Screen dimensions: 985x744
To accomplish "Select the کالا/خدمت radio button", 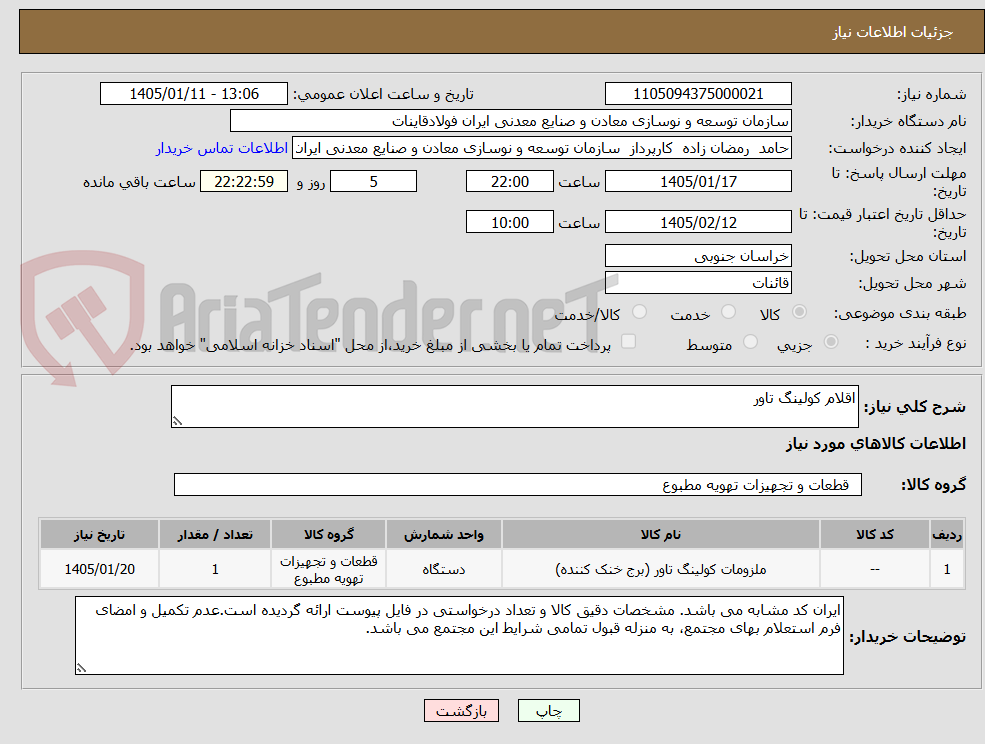I will coord(639,312).
